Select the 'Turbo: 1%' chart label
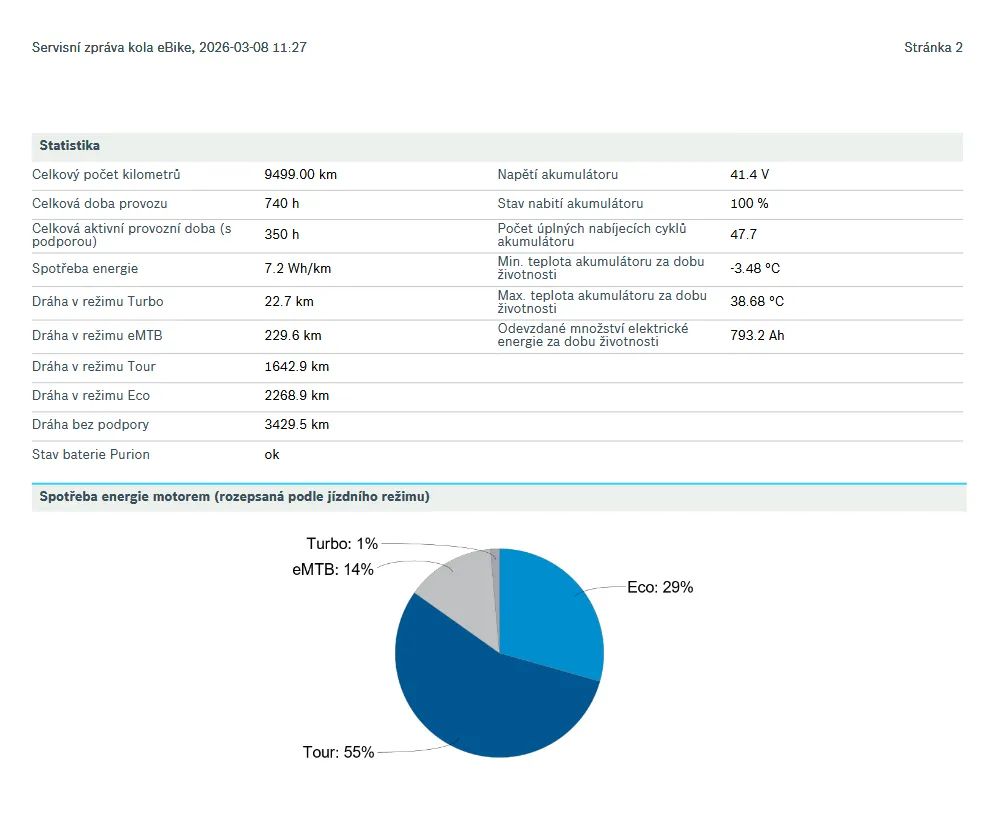This screenshot has width=1003, height=813. (342, 544)
